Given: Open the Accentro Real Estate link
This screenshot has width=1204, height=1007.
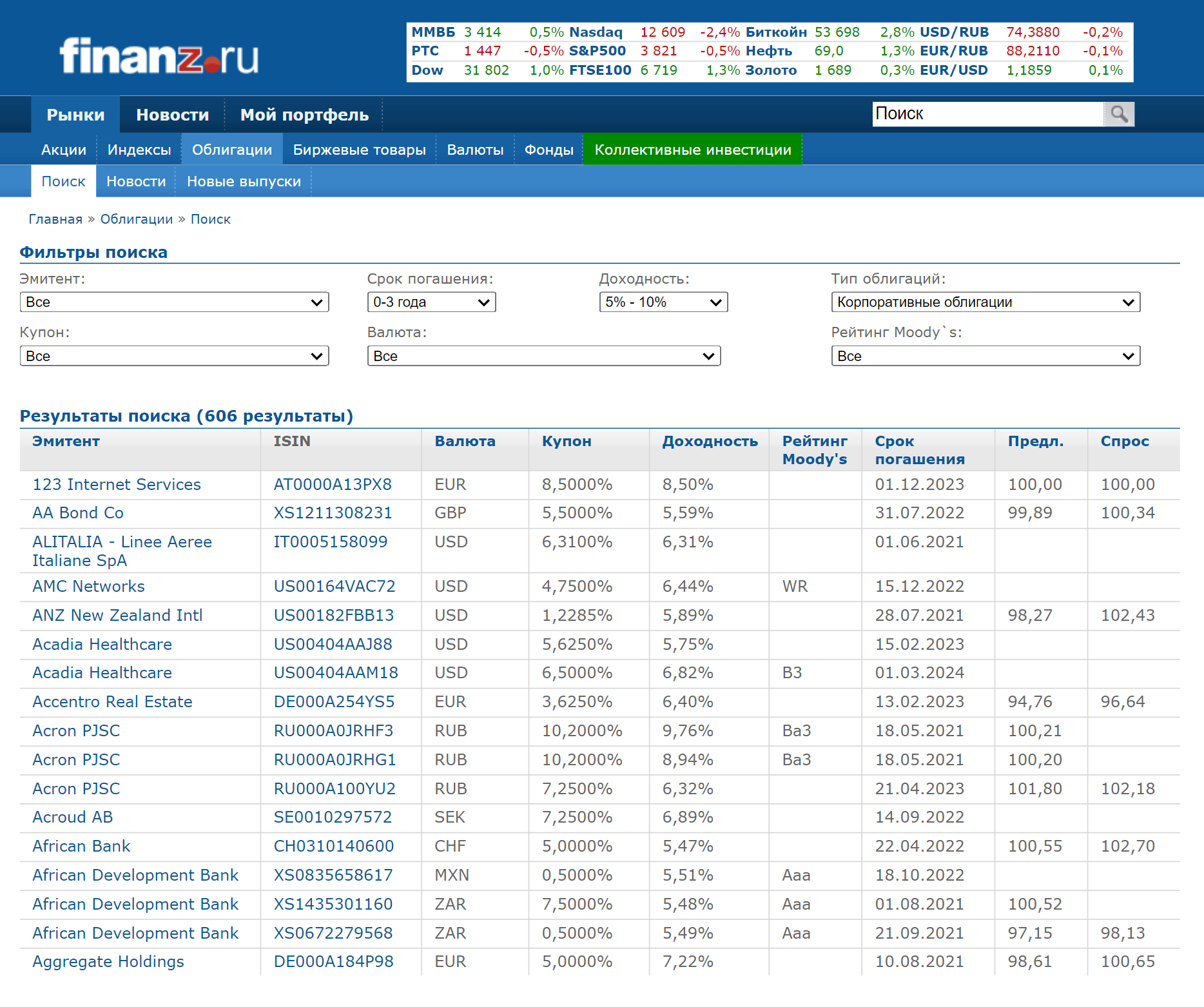Looking at the screenshot, I should tap(112, 701).
